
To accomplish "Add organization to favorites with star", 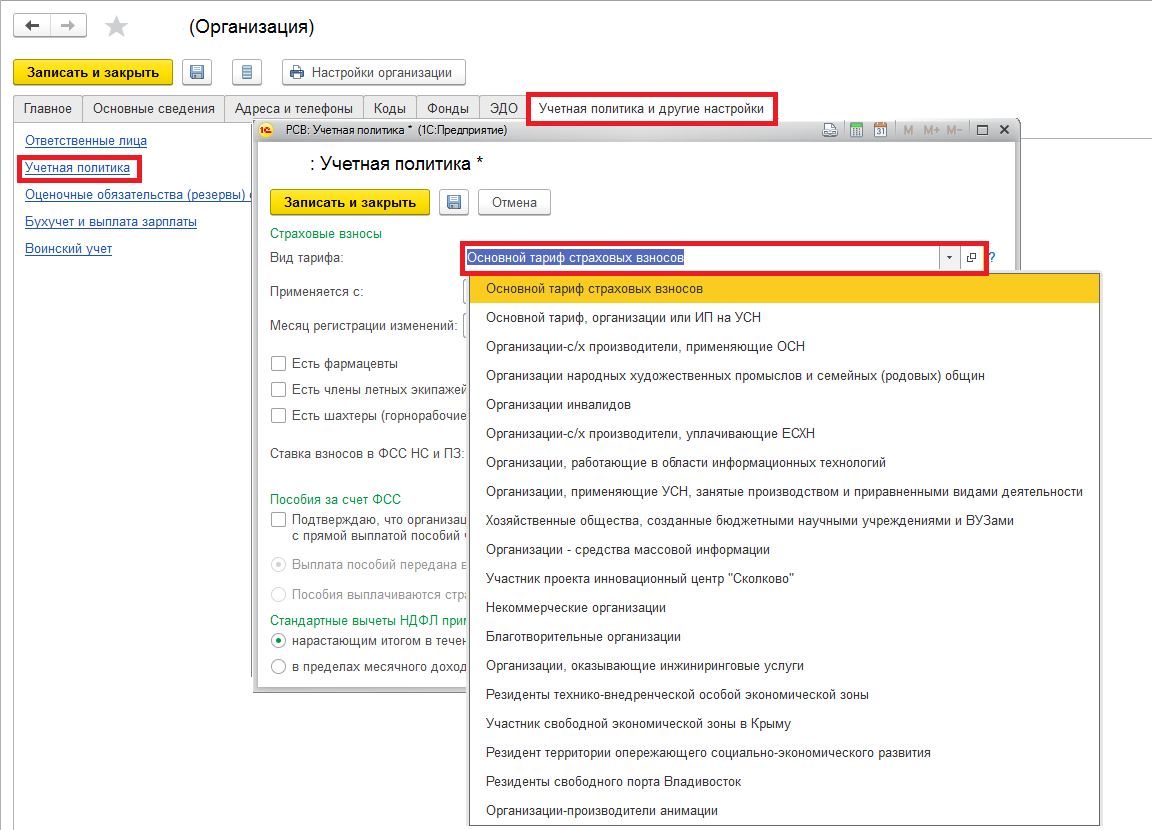I will click(117, 27).
